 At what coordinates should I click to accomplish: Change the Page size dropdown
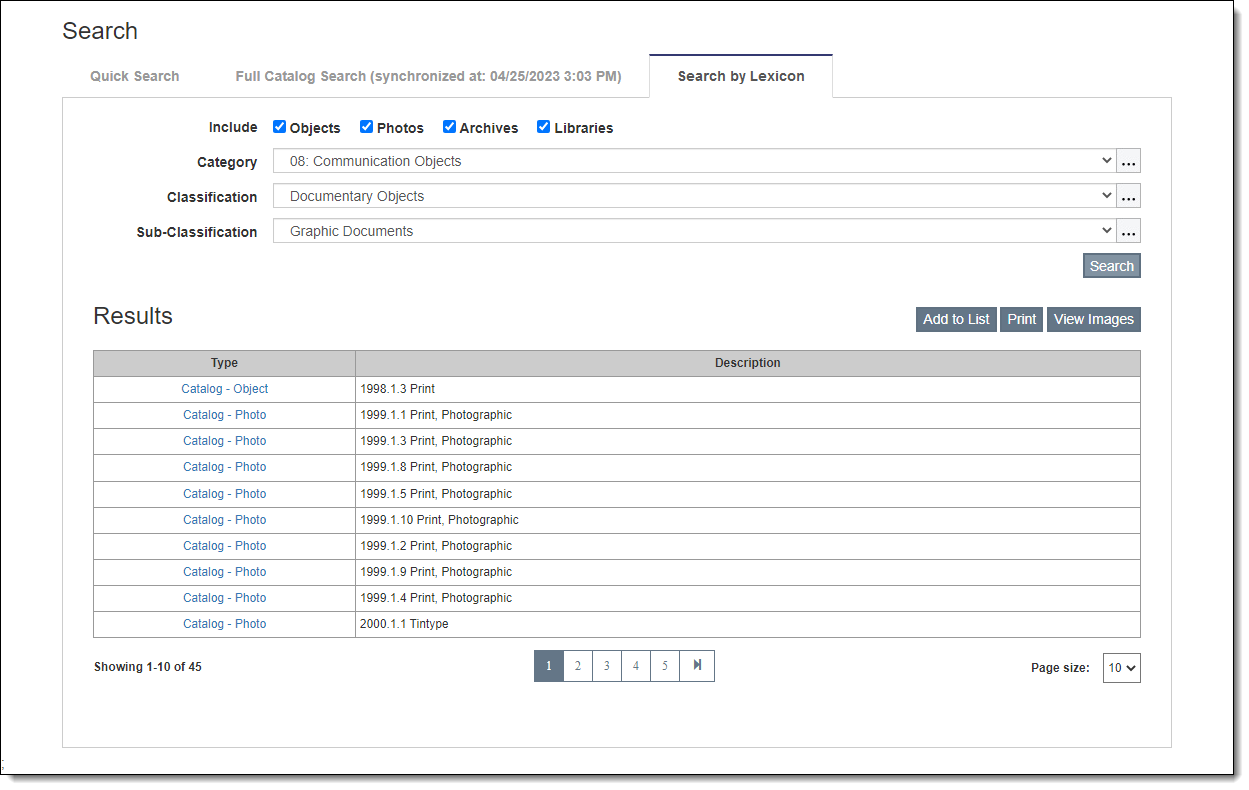[1121, 668]
